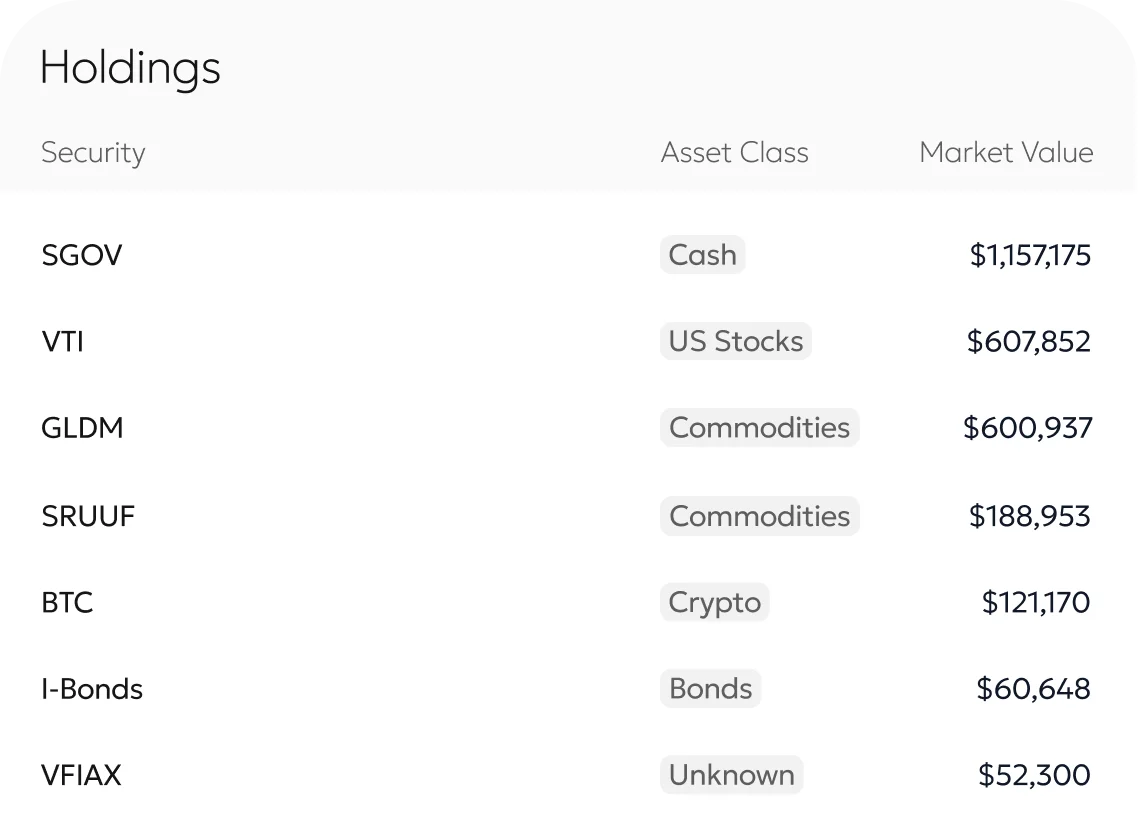The image size is (1138, 822).
Task: Open the SGOV holding row
Action: (x=82, y=255)
